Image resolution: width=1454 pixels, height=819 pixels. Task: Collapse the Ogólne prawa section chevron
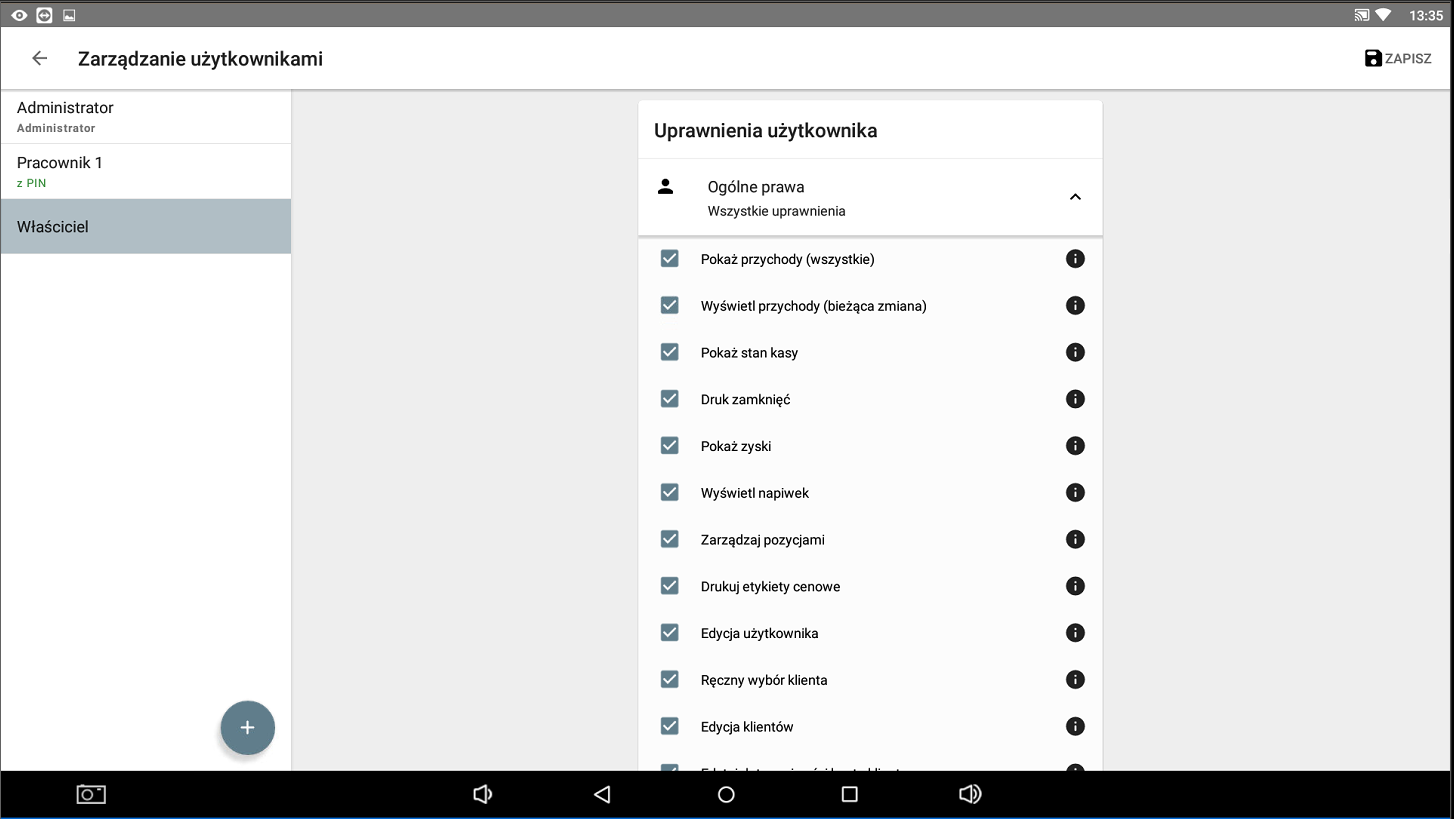[x=1075, y=197]
